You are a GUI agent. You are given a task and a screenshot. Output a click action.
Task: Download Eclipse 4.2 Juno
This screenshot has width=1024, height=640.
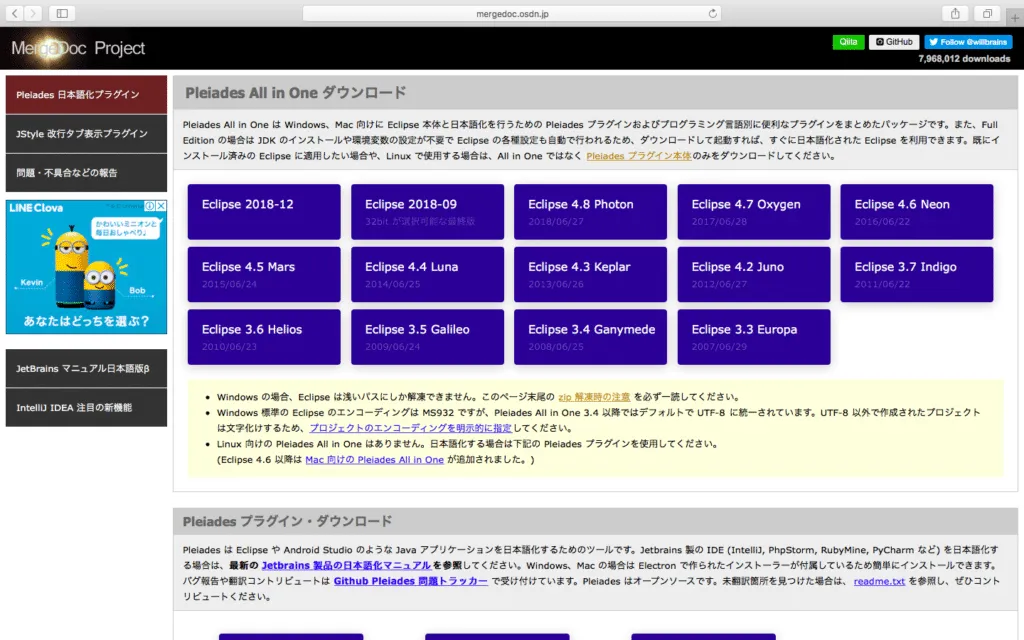coord(754,274)
